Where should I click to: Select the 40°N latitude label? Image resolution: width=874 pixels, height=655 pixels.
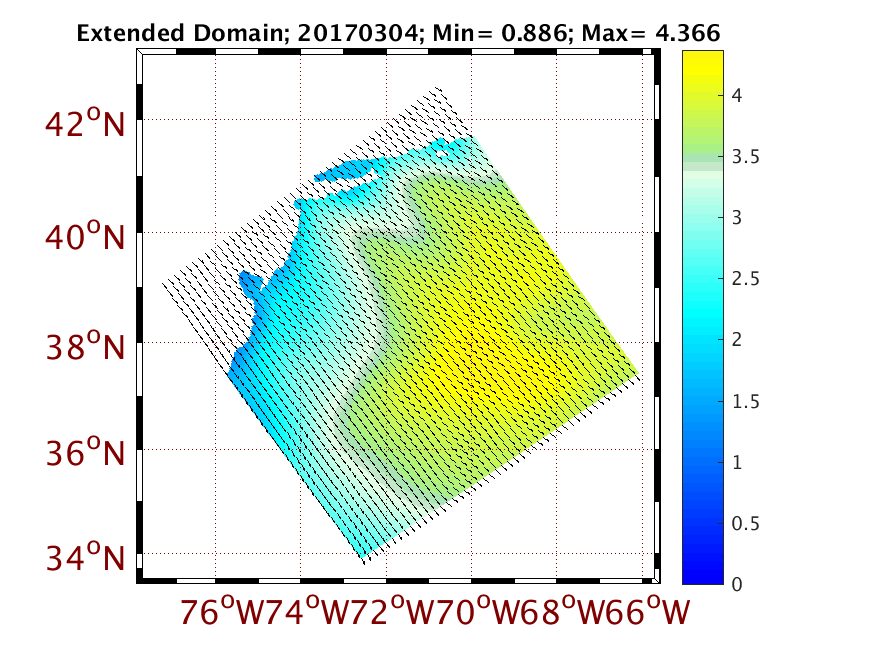pos(85,236)
